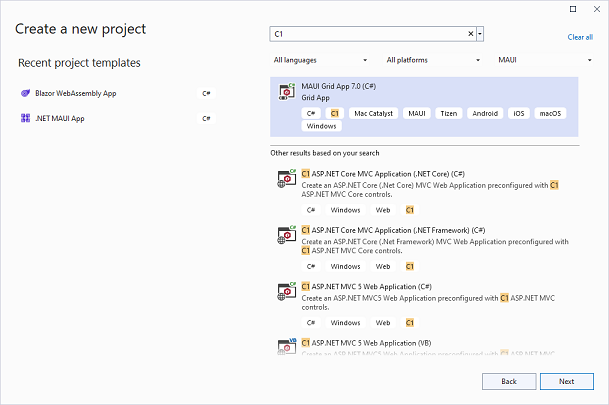Click the .NET MAUI App icon

coord(25,118)
